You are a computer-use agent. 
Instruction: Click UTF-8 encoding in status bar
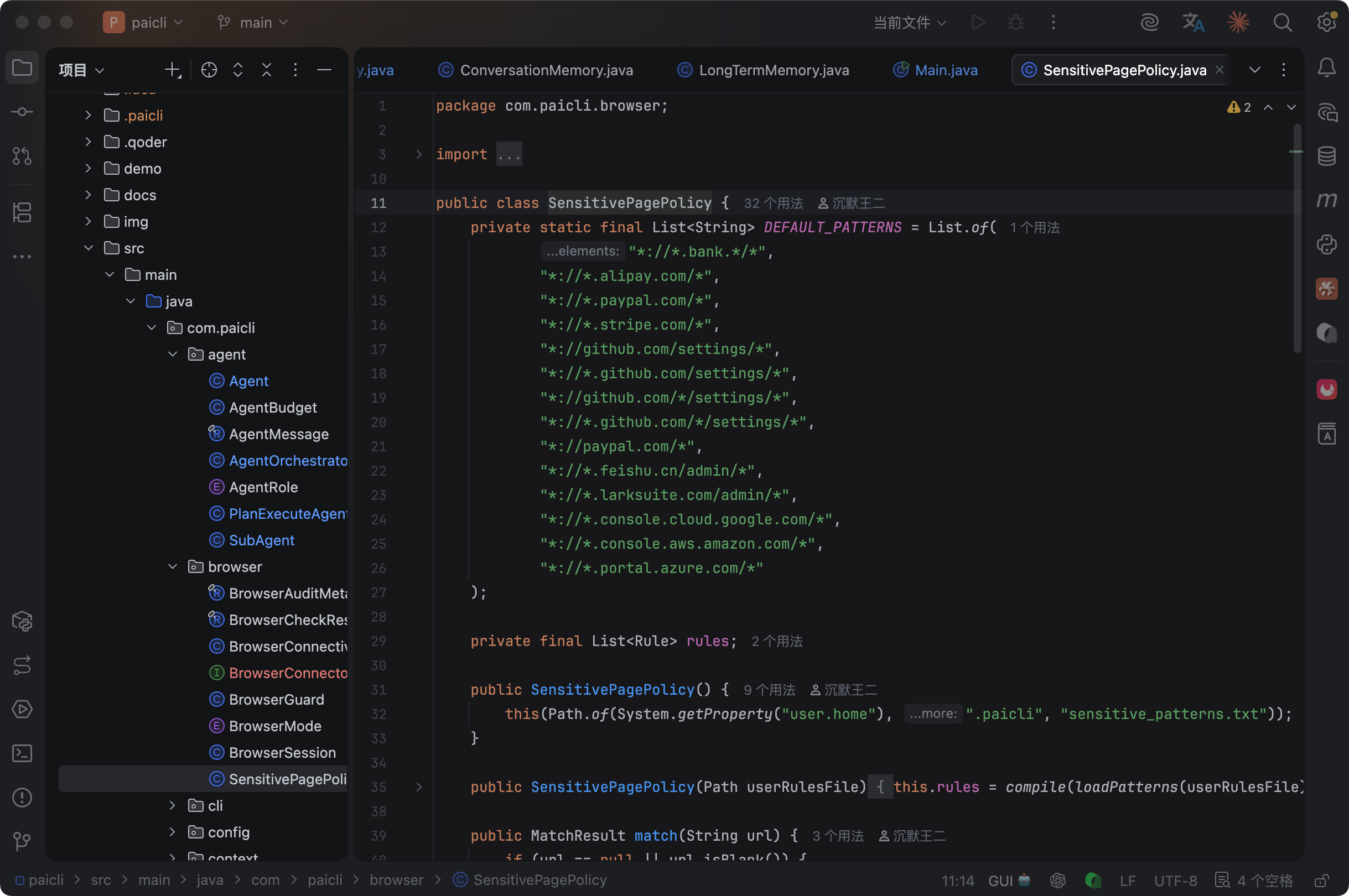[x=1175, y=881]
